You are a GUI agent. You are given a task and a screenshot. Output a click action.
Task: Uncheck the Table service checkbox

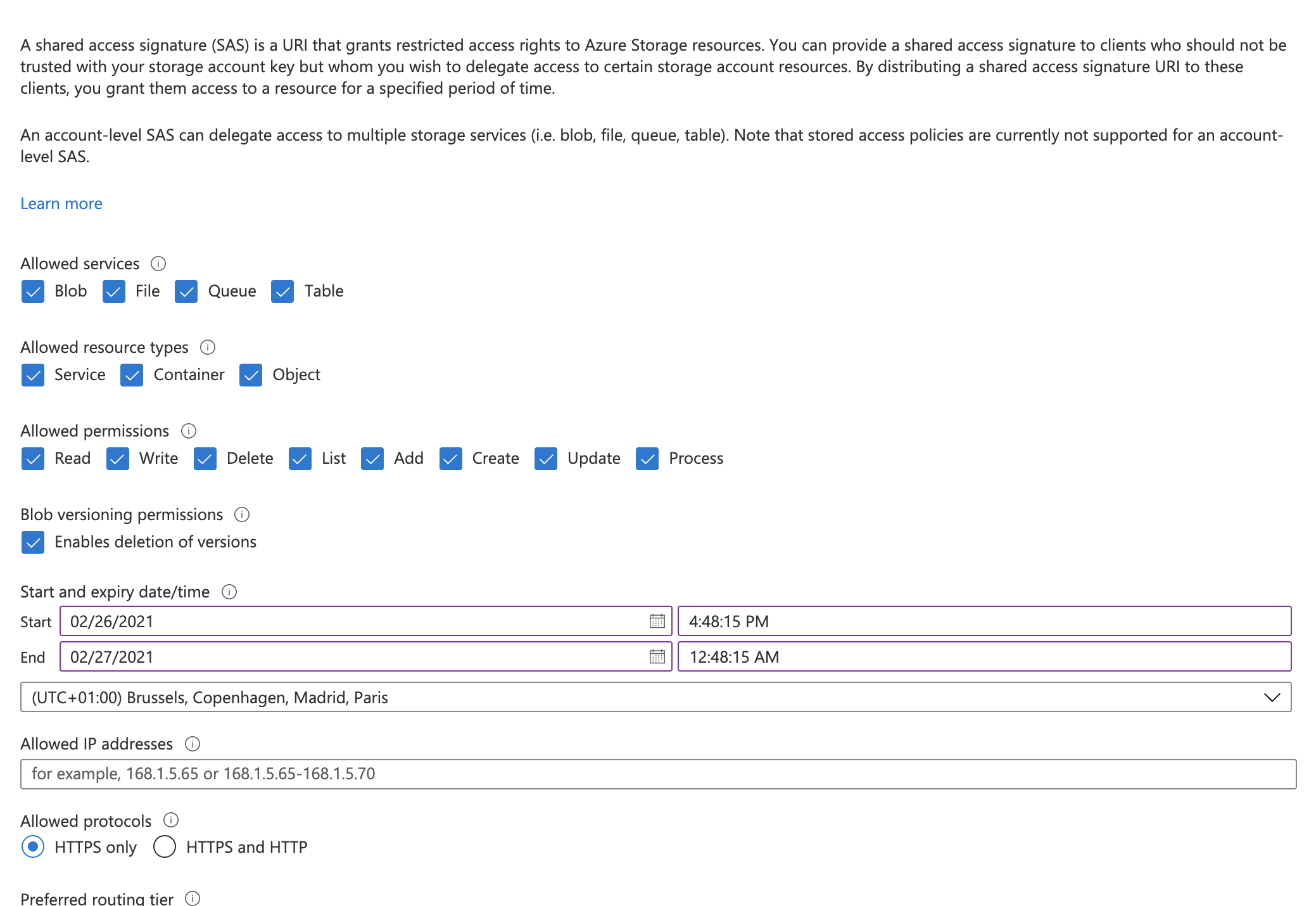282,291
